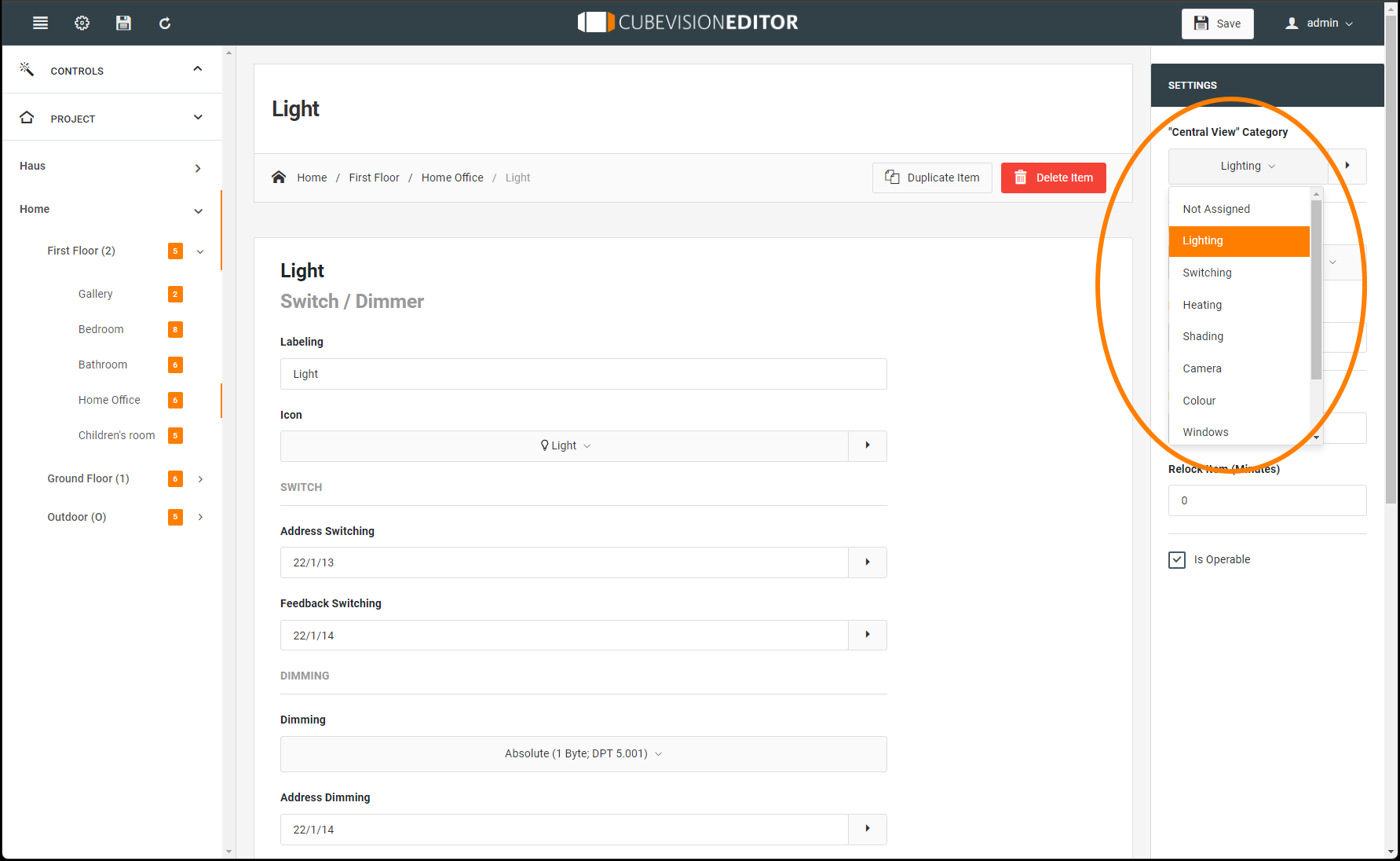Toggle the Is Operable checkbox
Viewport: 1400px width, 861px height.
1177,559
